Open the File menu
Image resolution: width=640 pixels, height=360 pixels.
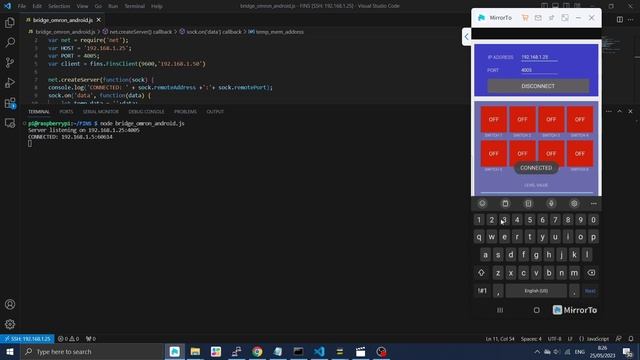click(22, 6)
